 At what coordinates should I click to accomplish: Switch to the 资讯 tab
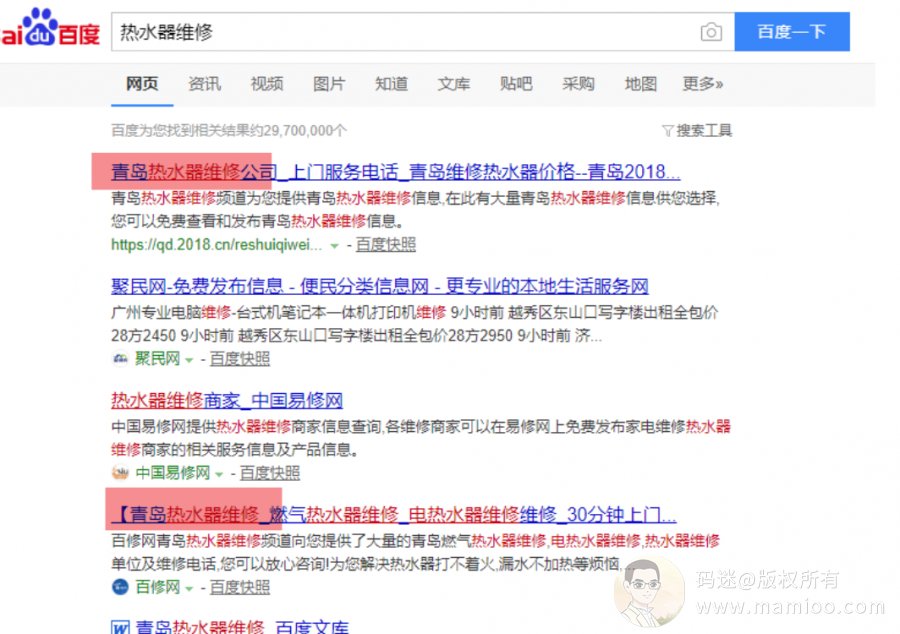click(x=204, y=84)
